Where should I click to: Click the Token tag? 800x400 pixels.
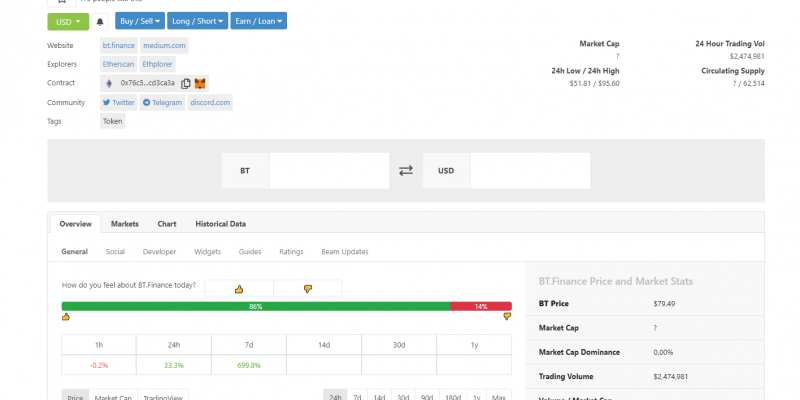113,121
